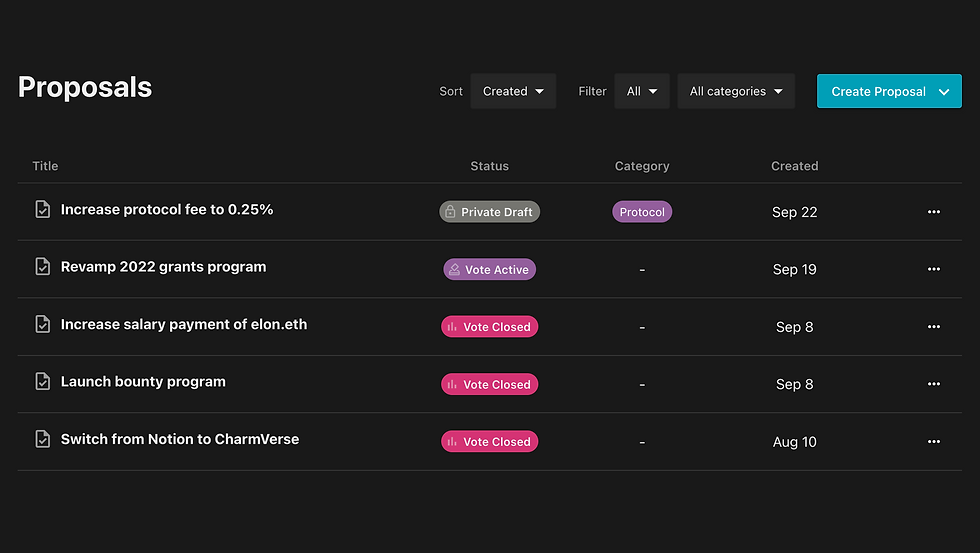Open the Created sort dropdown

click(x=513, y=91)
